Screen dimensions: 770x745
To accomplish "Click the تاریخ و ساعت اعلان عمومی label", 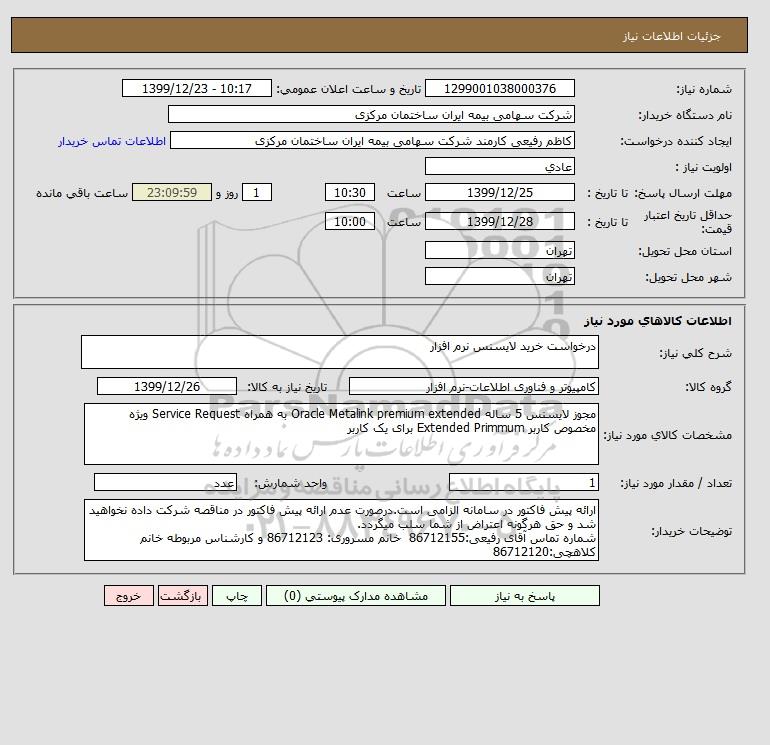I will [349, 89].
